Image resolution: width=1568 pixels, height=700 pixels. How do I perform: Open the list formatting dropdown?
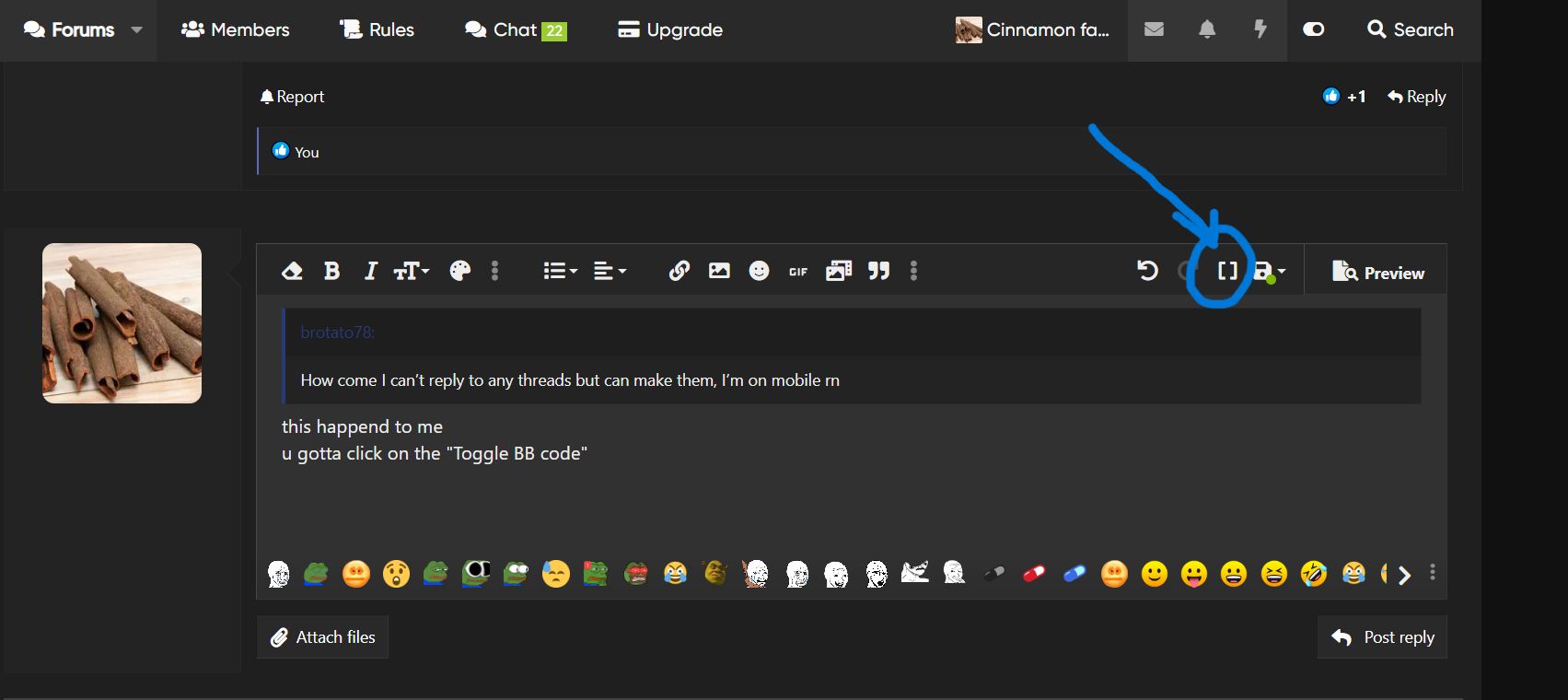560,271
